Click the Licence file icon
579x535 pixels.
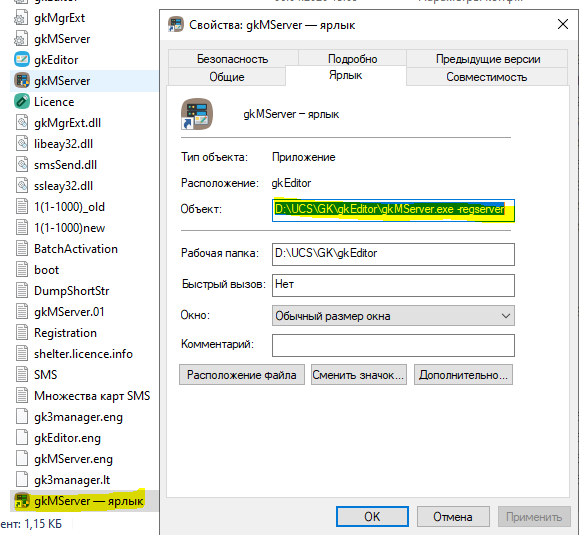tap(22, 102)
